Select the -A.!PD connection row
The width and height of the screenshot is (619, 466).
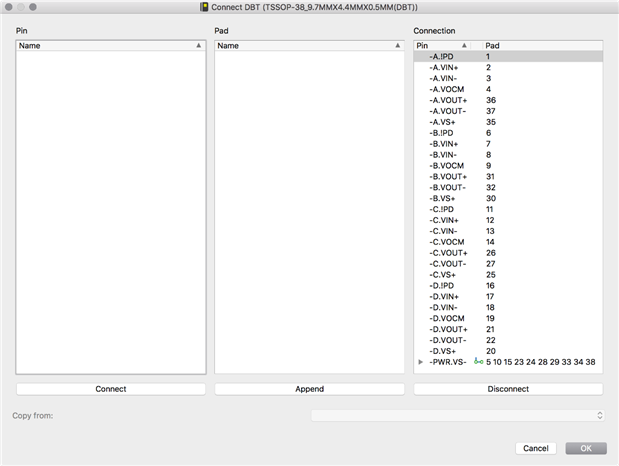click(508, 56)
